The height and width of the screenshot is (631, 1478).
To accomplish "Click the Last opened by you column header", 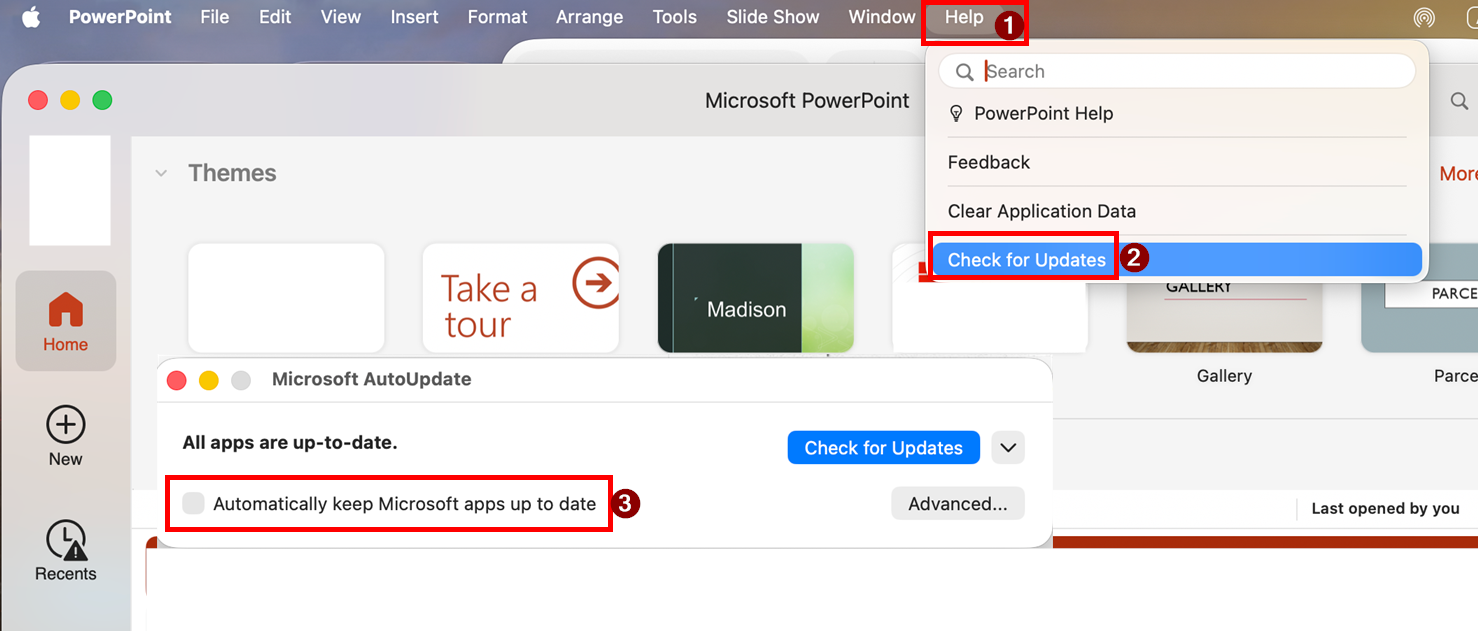I will coord(1385,509).
